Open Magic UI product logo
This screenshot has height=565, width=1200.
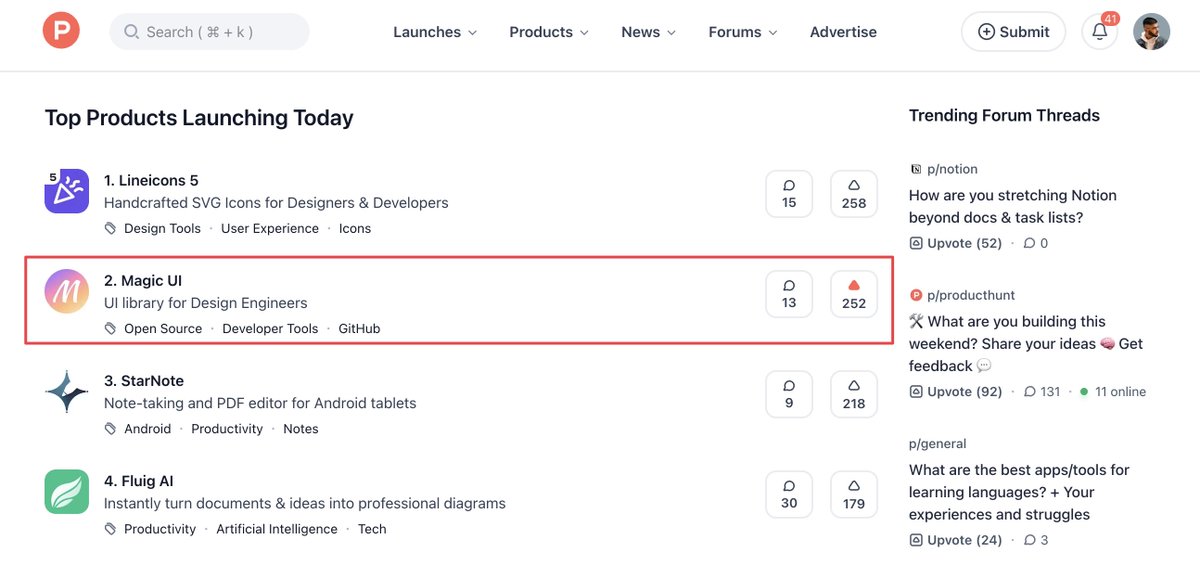(x=67, y=291)
